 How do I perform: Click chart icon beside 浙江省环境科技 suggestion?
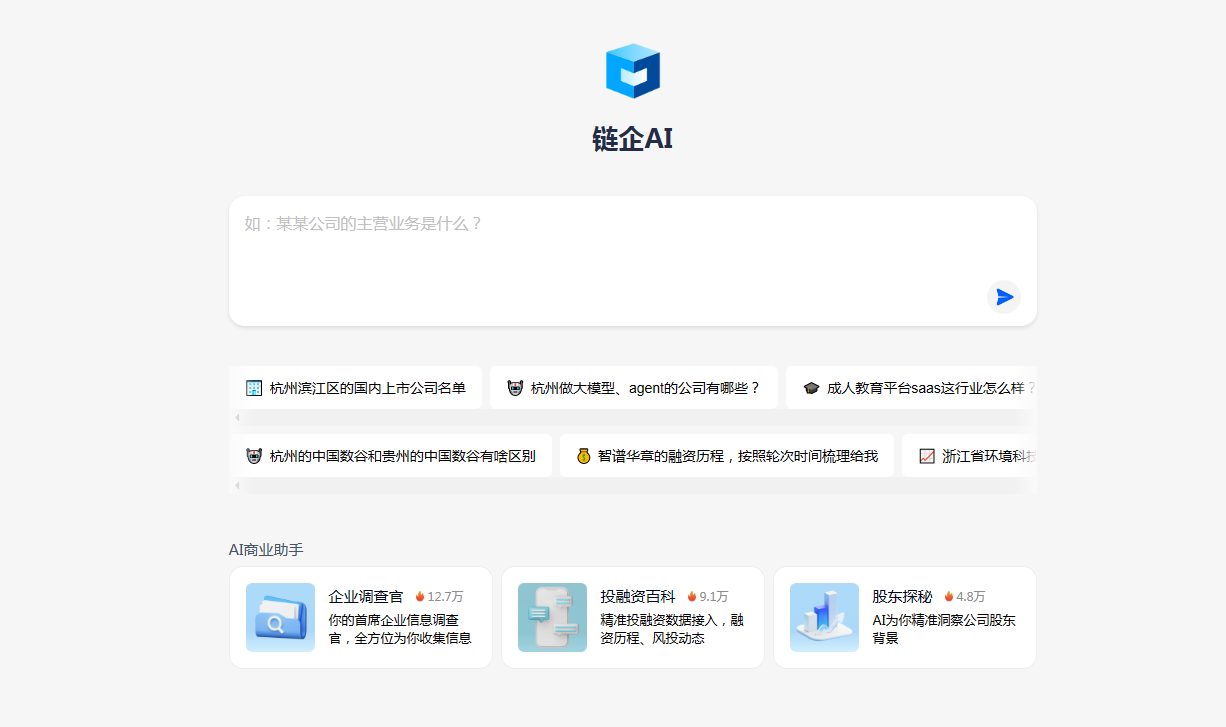(927, 456)
